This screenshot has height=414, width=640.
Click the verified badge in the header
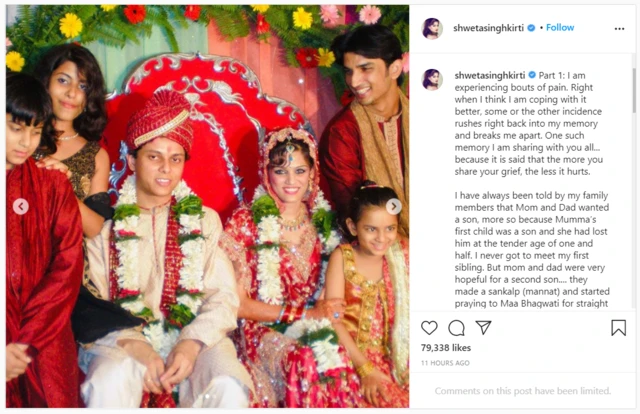point(531,28)
